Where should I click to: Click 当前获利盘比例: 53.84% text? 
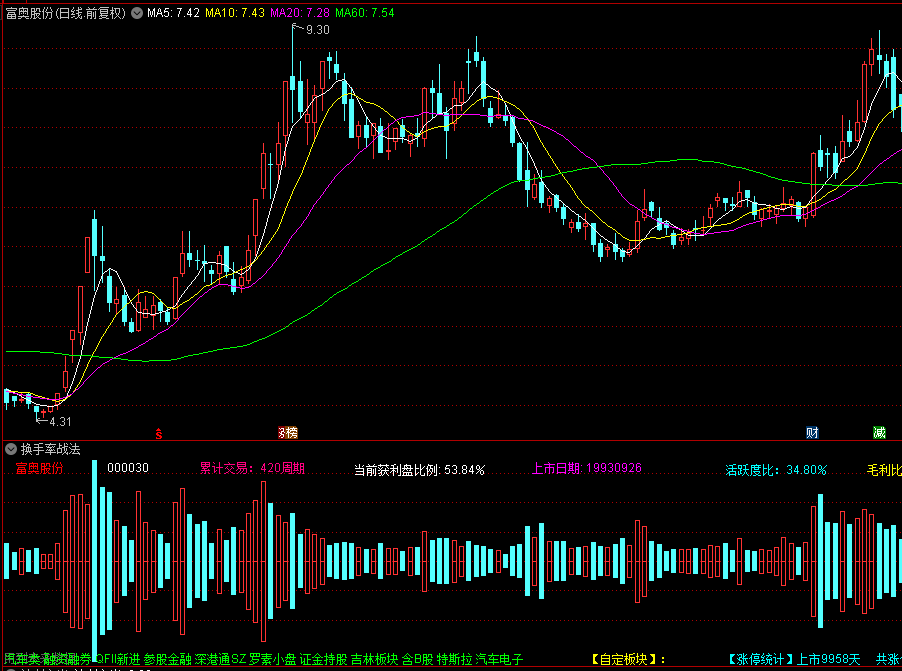(419, 470)
